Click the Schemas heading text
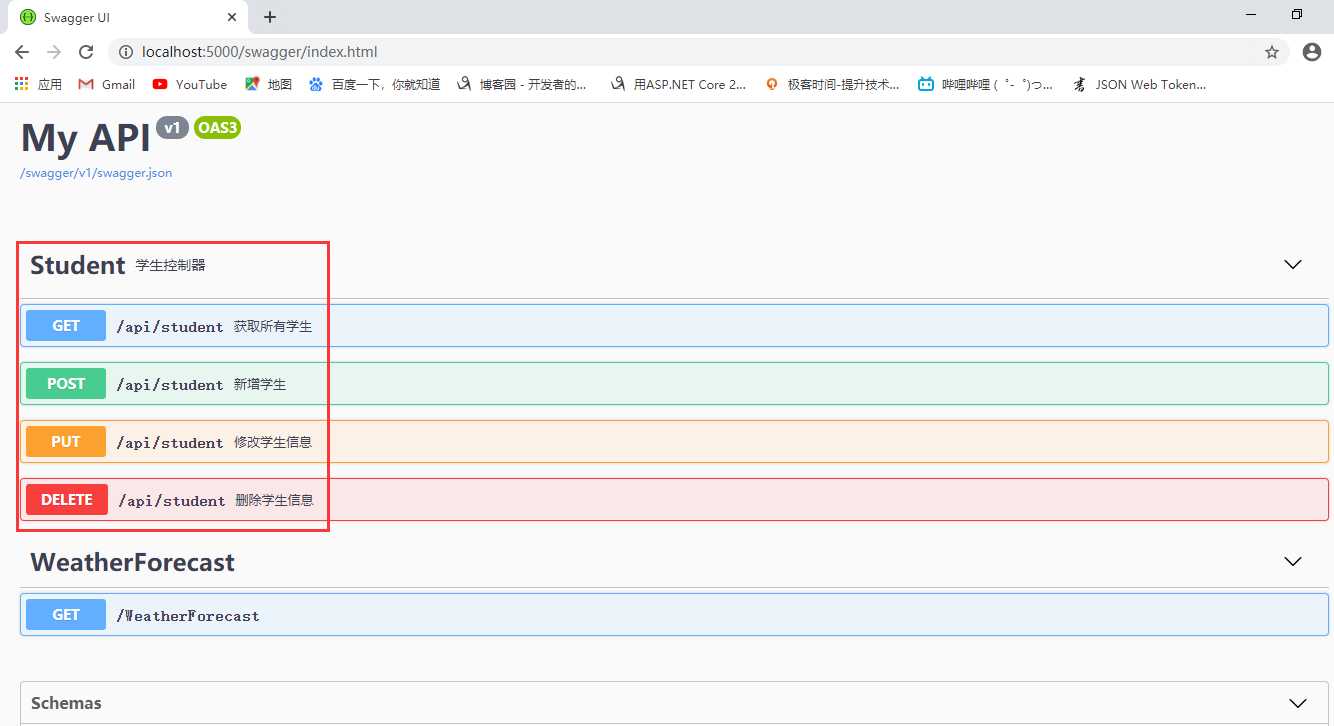The height and width of the screenshot is (726, 1334). coord(66,703)
